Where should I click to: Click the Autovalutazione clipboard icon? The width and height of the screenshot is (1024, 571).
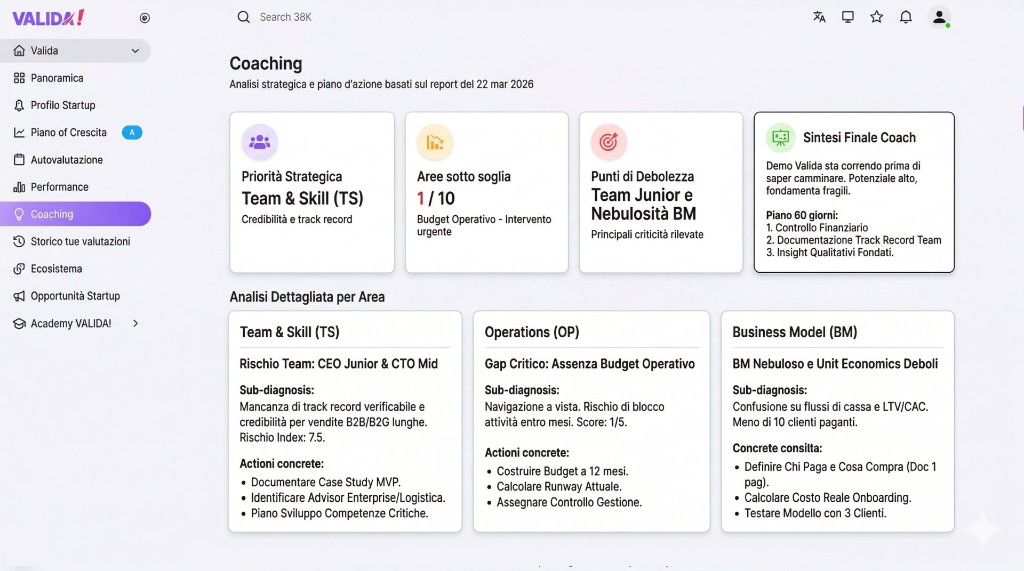19,159
